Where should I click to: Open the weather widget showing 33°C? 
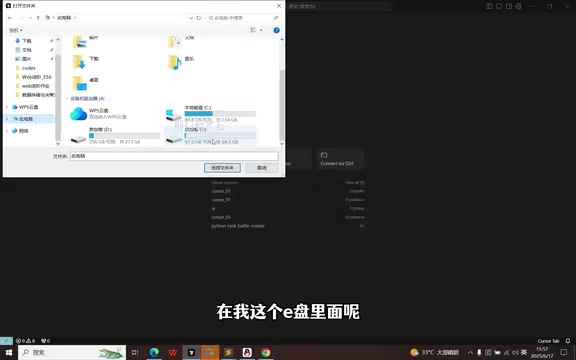click(435, 352)
